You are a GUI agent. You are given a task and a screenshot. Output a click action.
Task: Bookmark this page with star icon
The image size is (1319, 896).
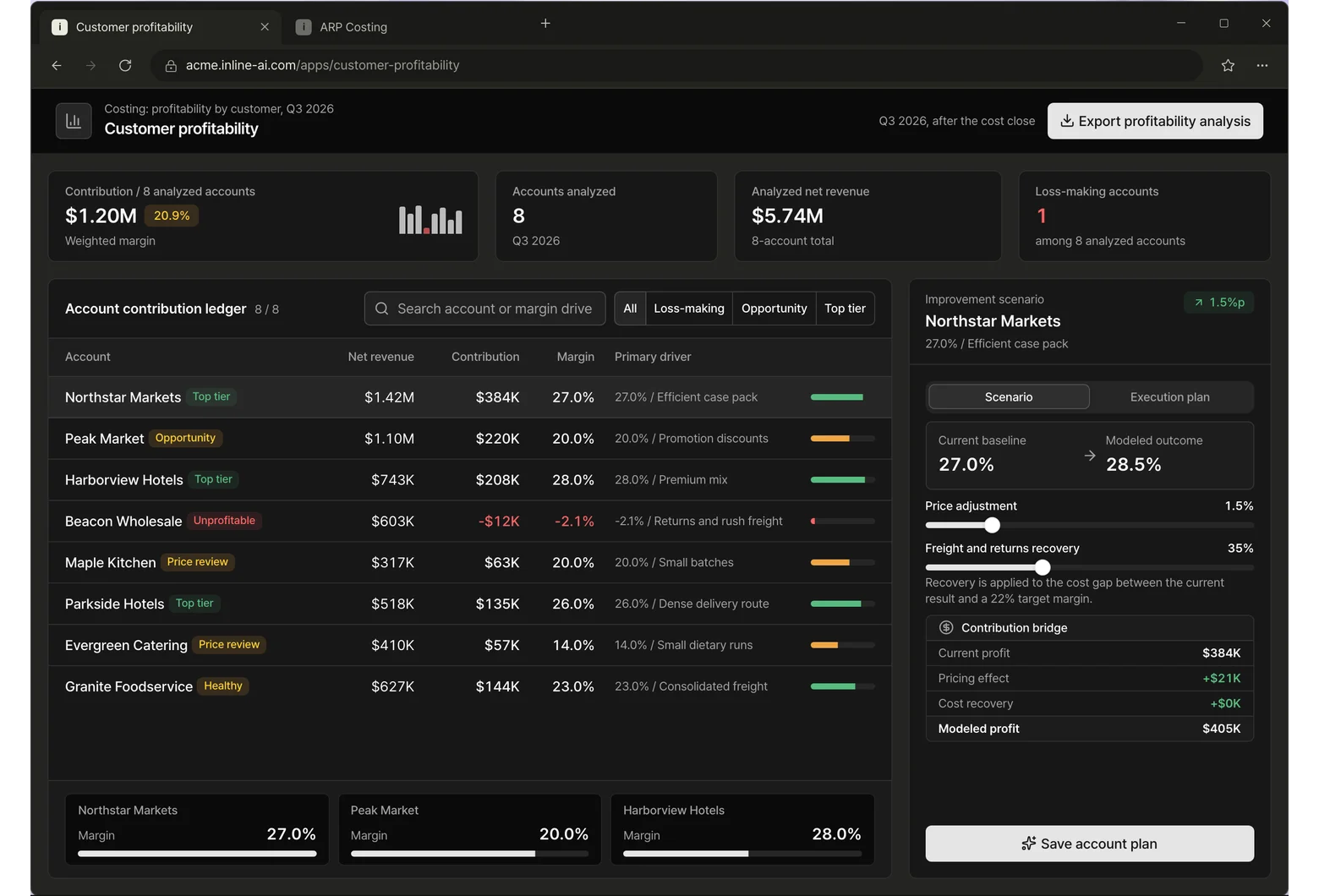pos(1228,65)
